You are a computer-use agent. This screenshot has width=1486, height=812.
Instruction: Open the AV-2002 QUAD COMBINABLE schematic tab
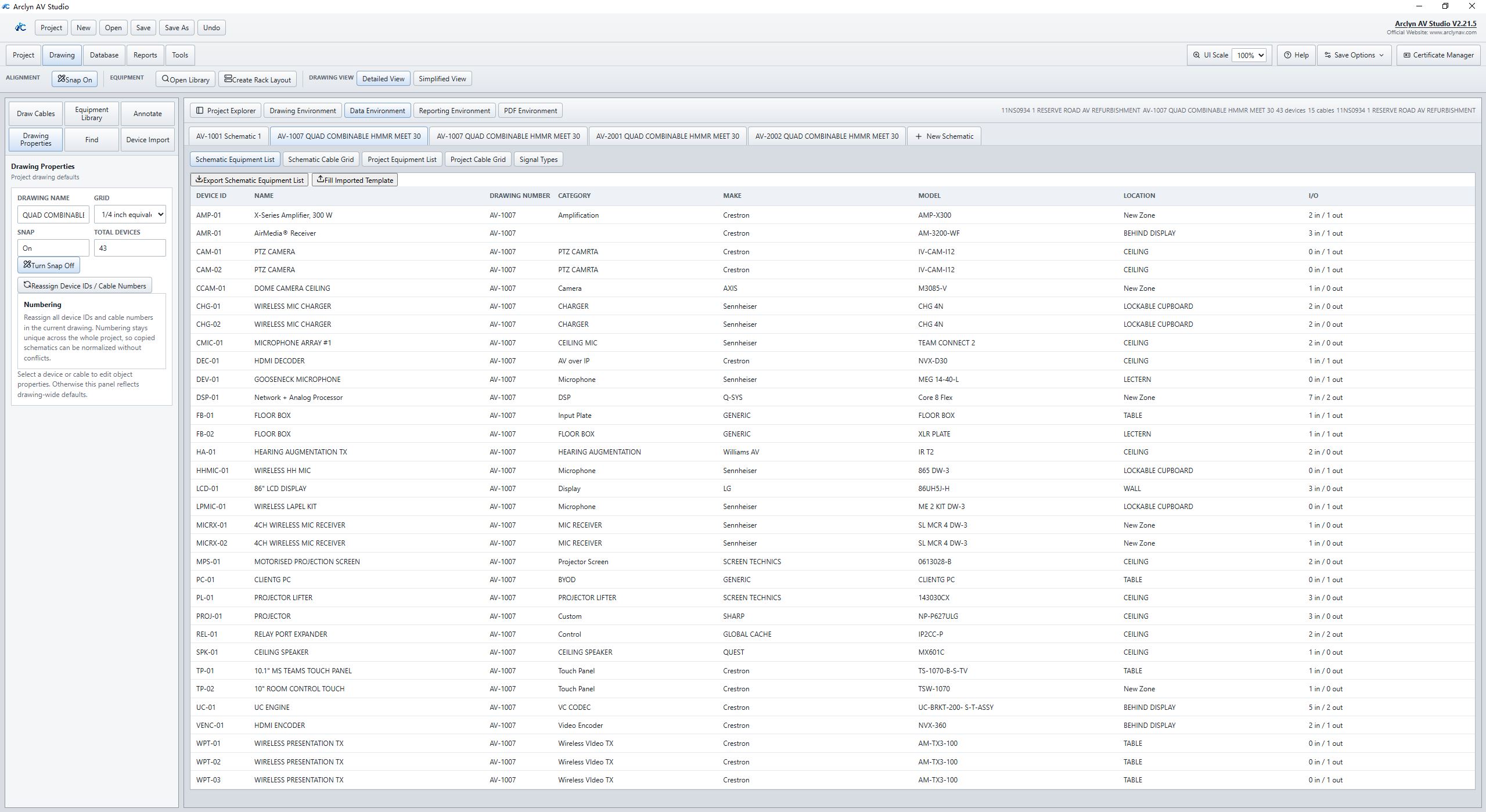pyautogui.click(x=827, y=136)
